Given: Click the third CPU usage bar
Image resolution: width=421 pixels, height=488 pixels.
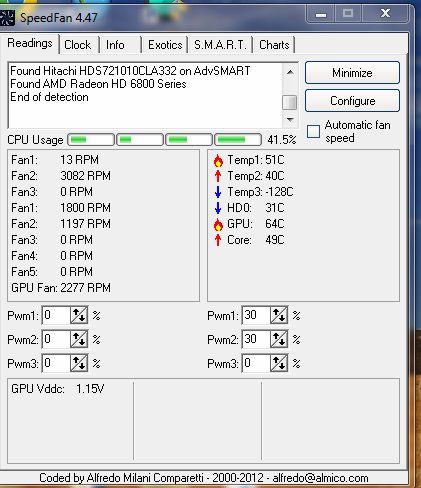Looking at the screenshot, I should [189, 140].
